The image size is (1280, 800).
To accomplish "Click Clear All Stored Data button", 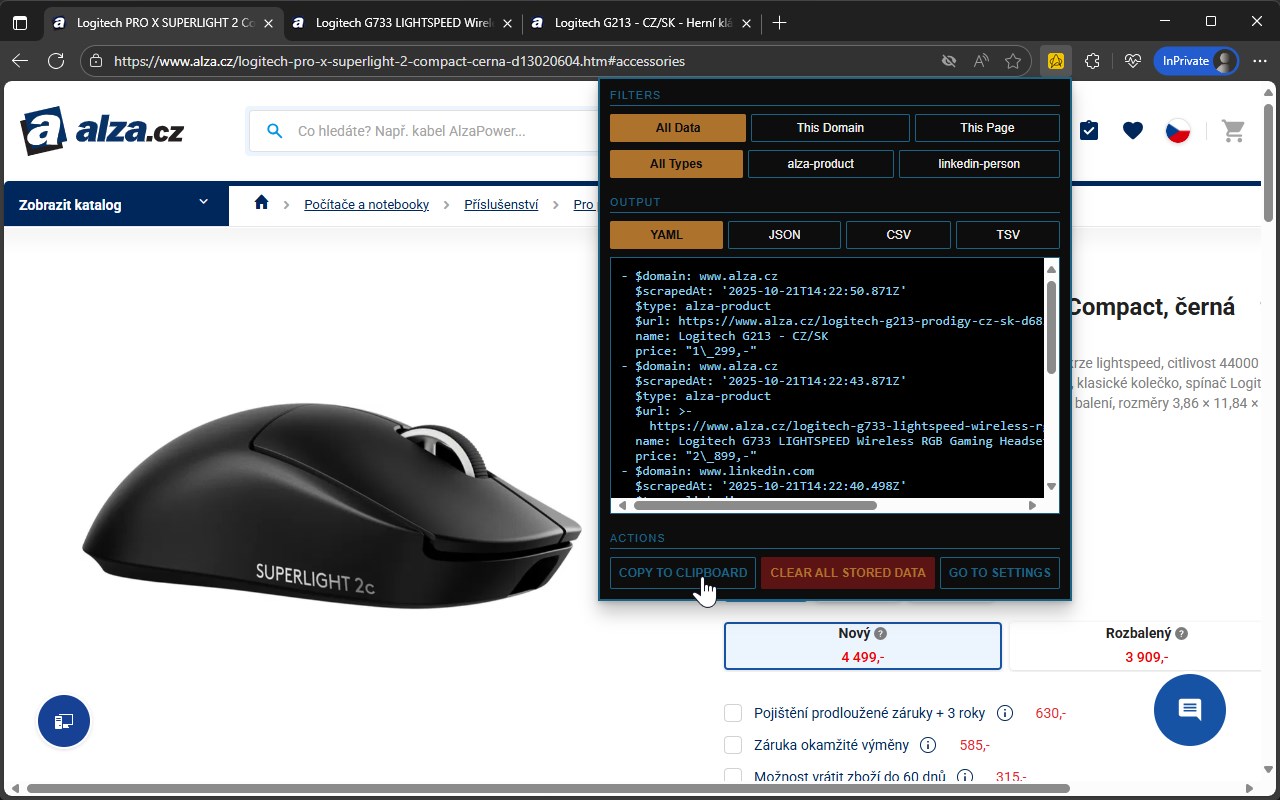I will pyautogui.click(x=848, y=573).
